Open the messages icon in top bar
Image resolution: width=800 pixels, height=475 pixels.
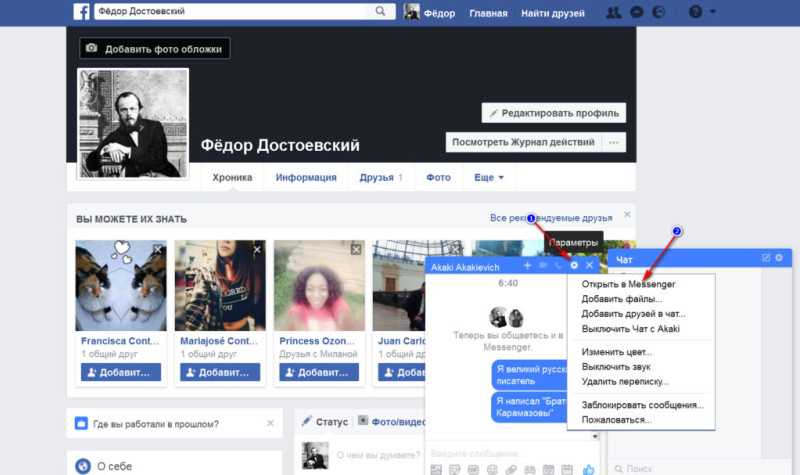click(x=636, y=12)
